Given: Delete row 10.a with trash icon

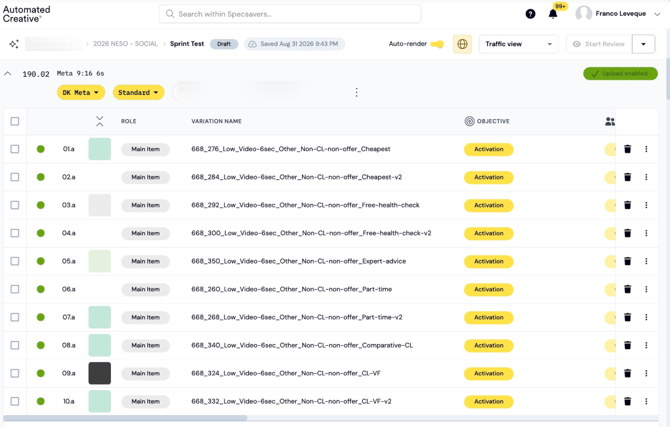Looking at the screenshot, I should point(627,401).
